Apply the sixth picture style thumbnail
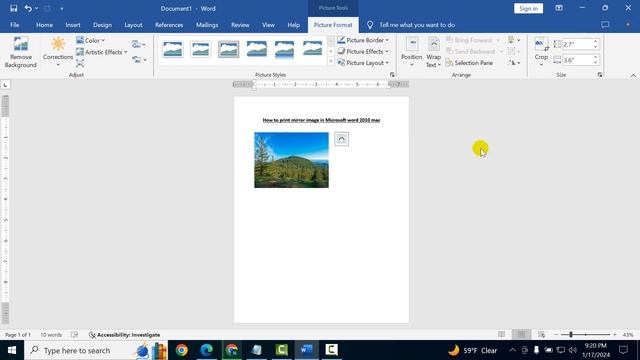This screenshot has width=640, height=360. 312,49
